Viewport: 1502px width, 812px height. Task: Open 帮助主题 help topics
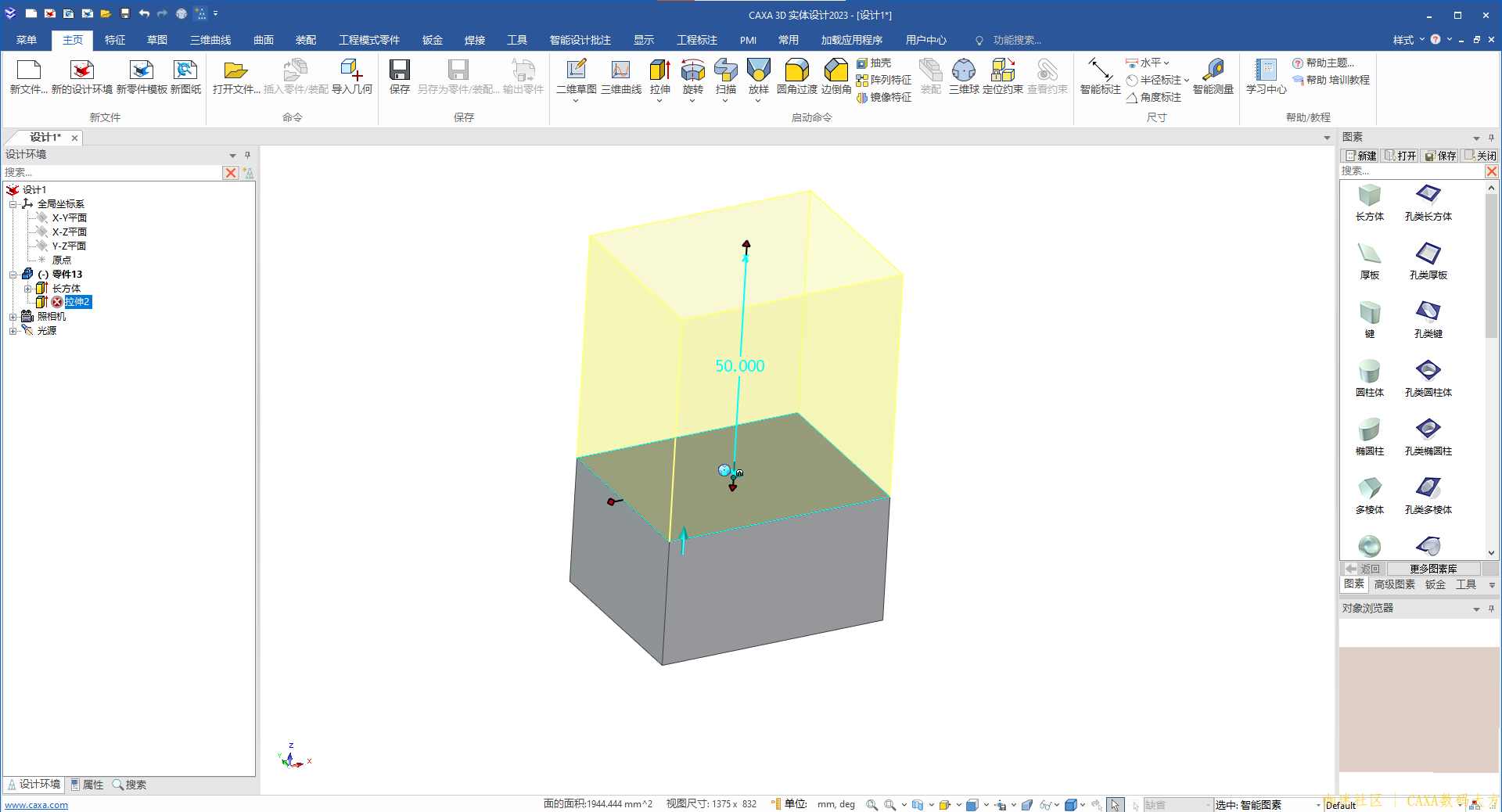tap(1324, 63)
